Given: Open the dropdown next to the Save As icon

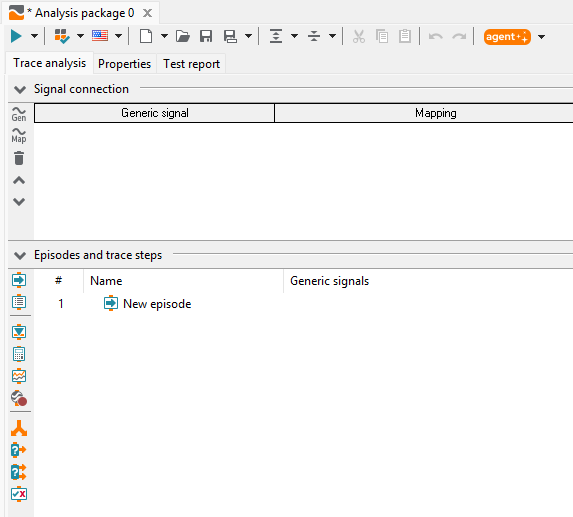Looking at the screenshot, I should tap(248, 37).
